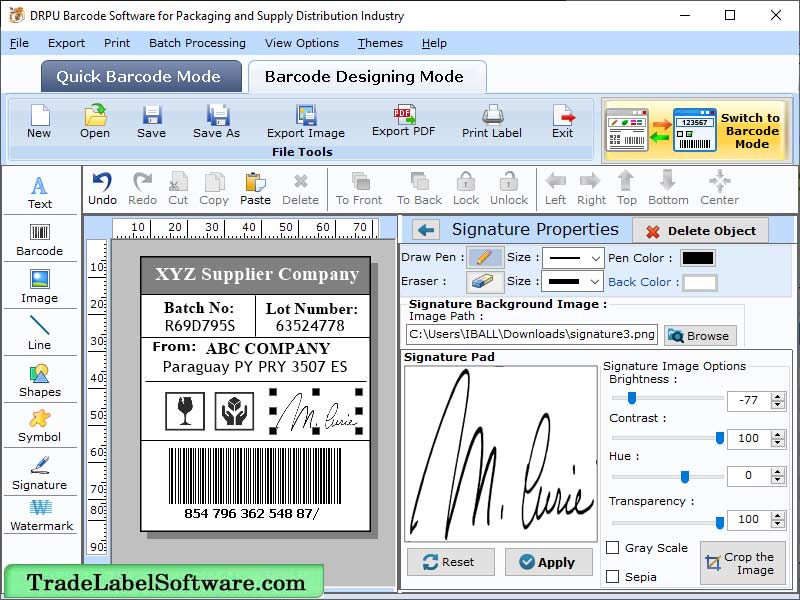Screen dimensions: 800x600
Task: Click the Brightness slider handle
Action: (632, 398)
